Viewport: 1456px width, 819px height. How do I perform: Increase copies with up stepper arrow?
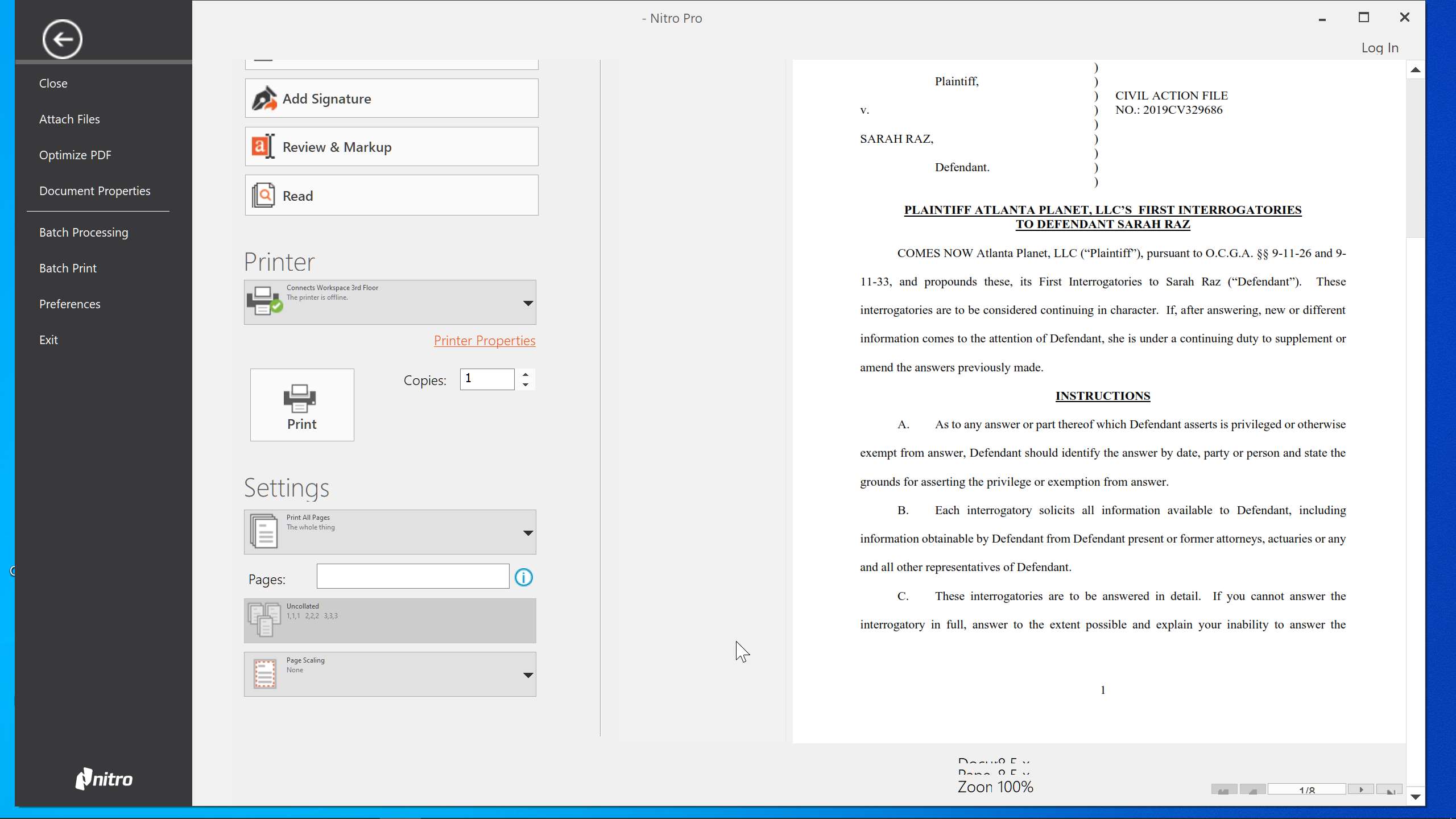(x=526, y=374)
